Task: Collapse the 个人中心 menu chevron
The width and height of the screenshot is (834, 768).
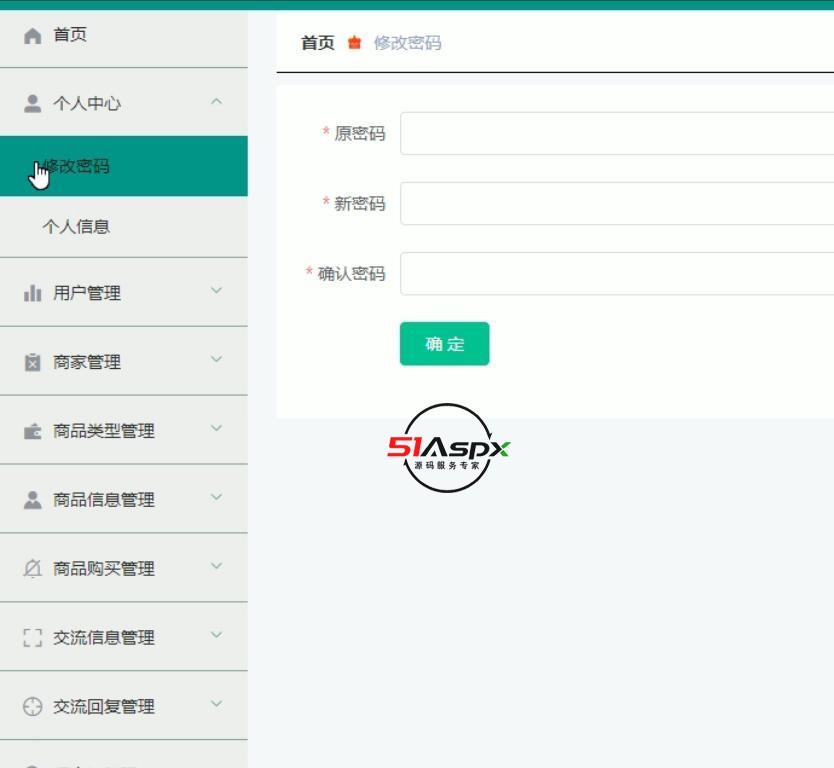Action: point(216,101)
